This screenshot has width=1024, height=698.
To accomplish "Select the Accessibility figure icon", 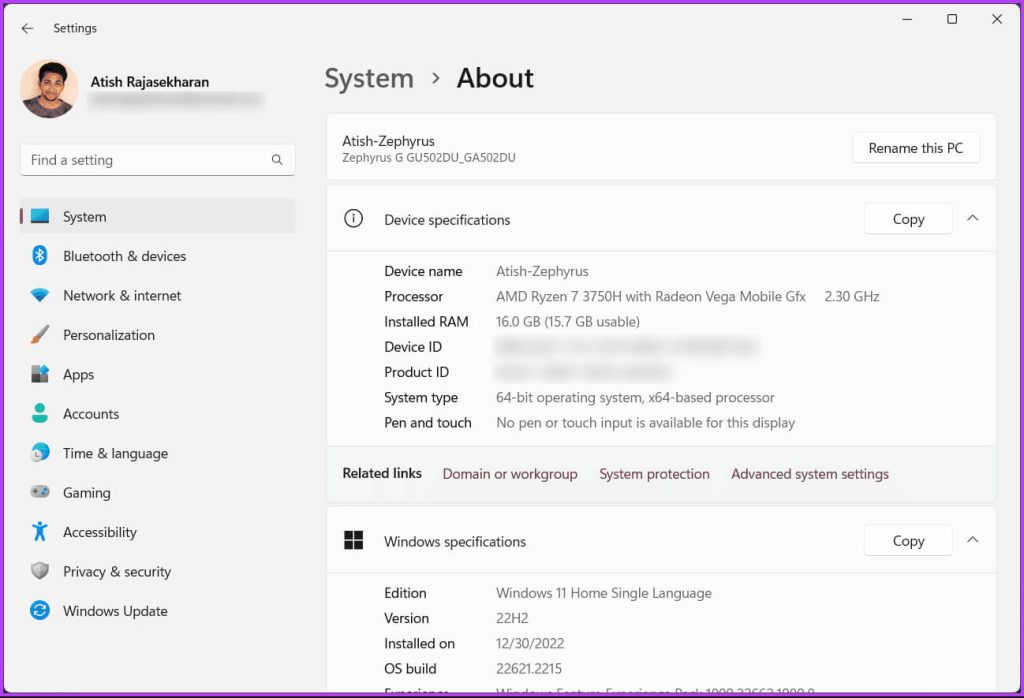I will point(40,532).
